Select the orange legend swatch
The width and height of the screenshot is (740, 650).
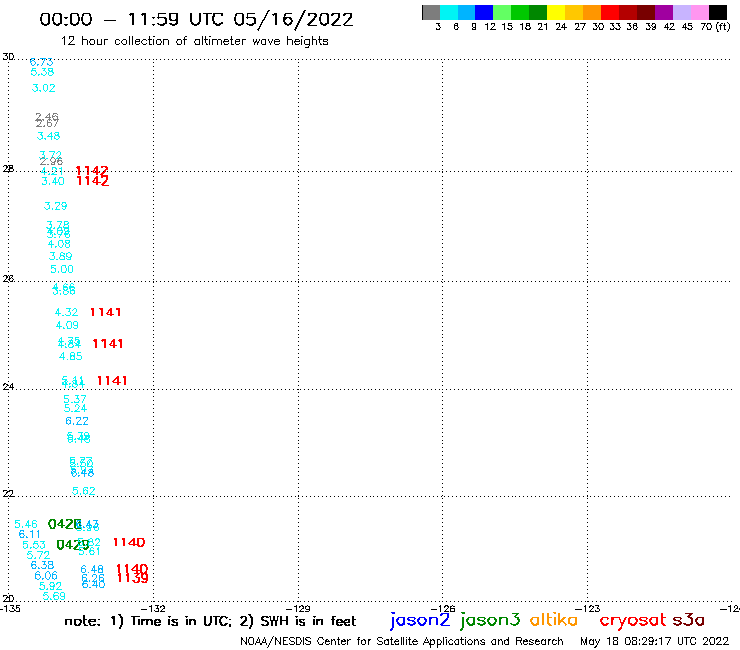tap(592, 12)
